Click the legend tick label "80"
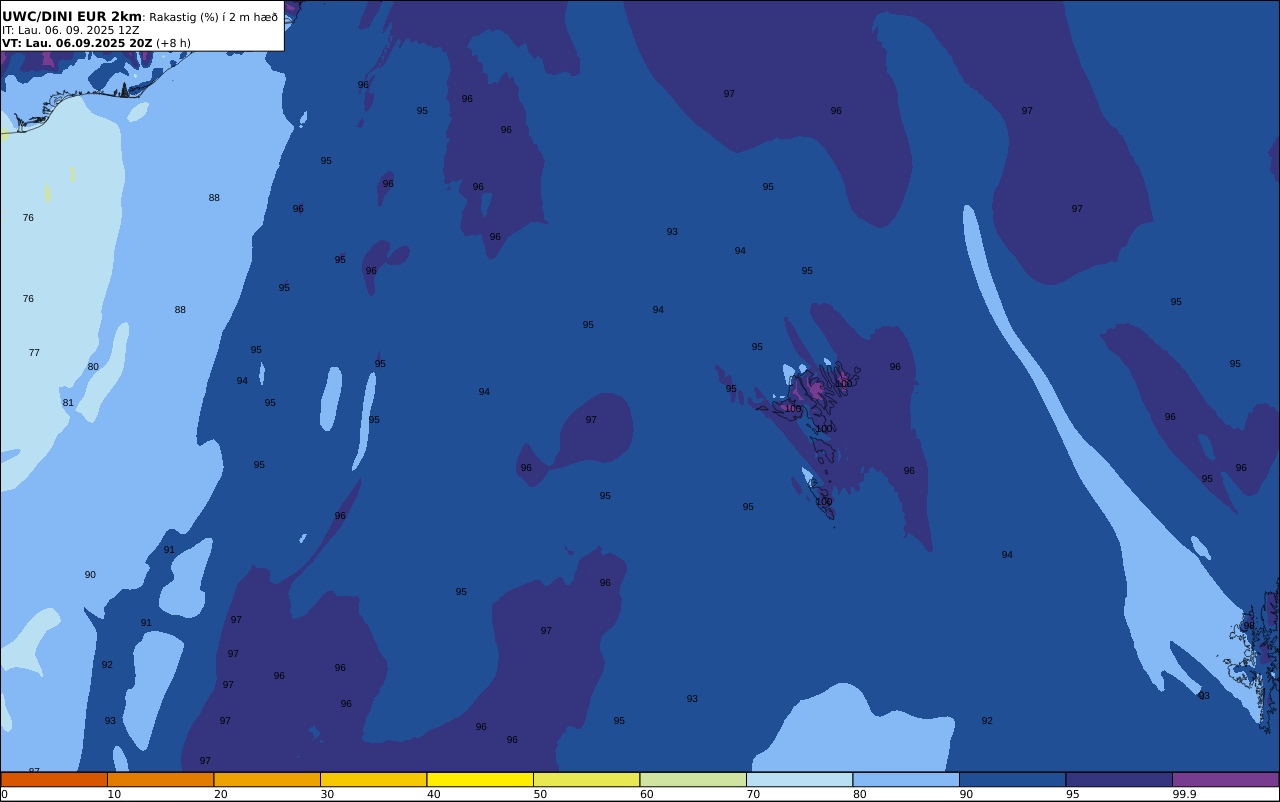This screenshot has width=1280, height=802. pyautogui.click(x=859, y=794)
